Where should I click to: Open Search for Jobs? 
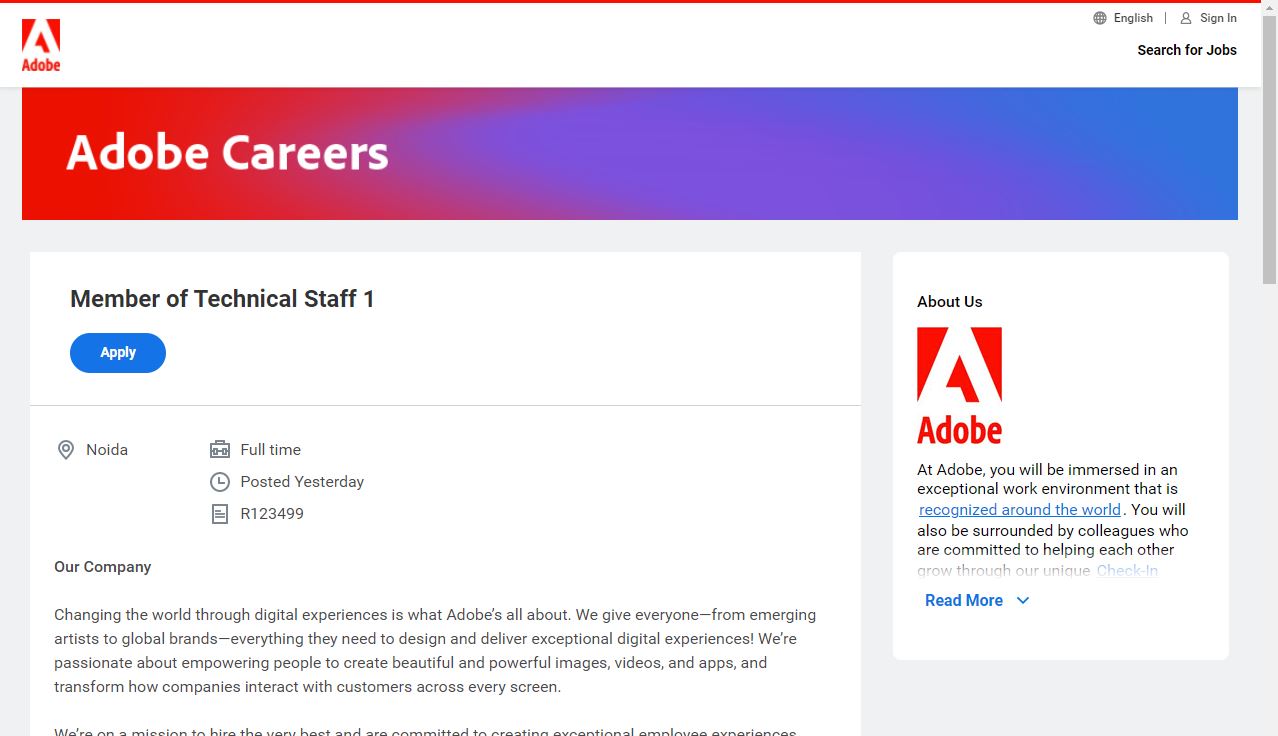(1187, 50)
